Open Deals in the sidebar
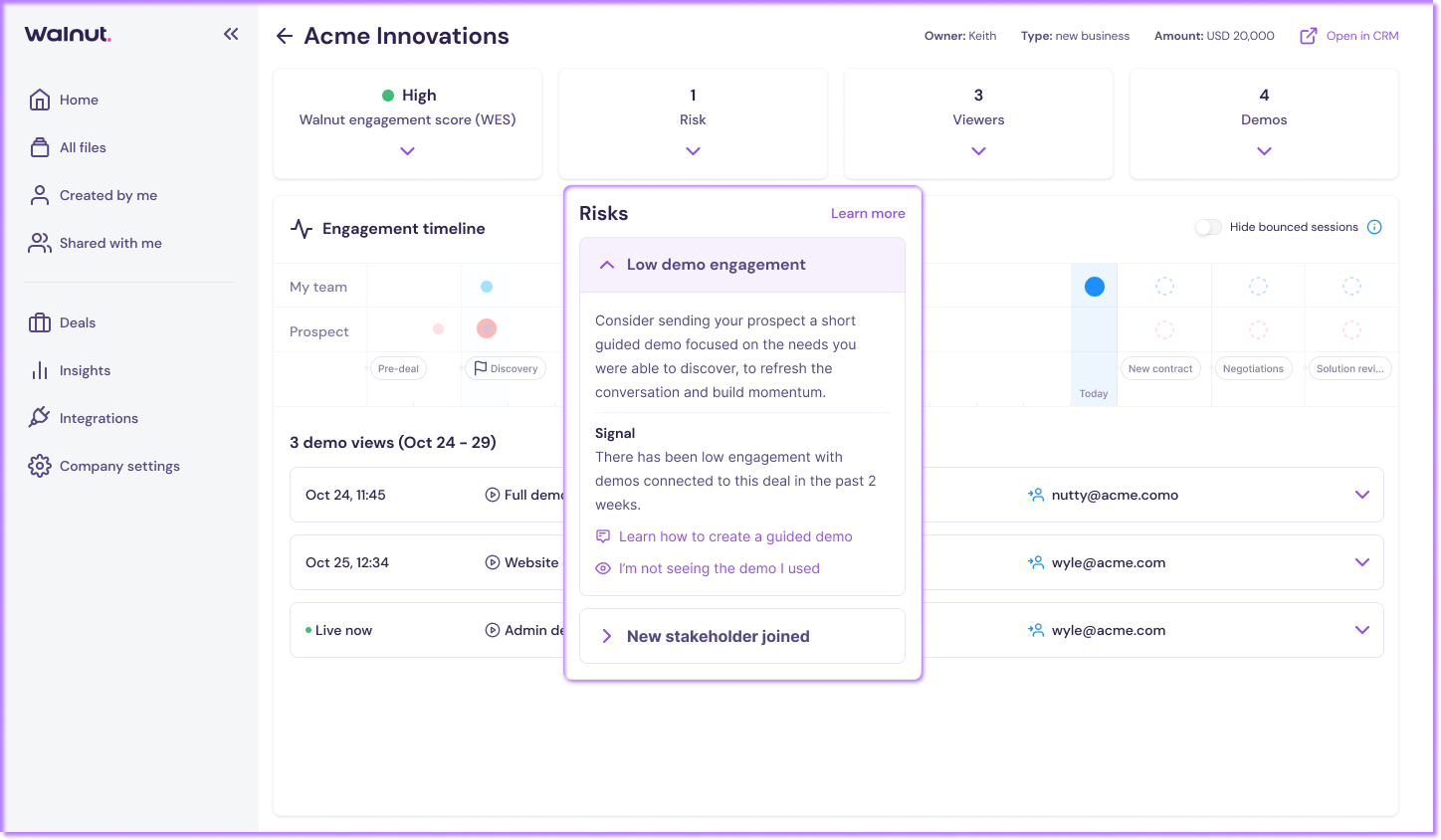 pyautogui.click(x=78, y=322)
